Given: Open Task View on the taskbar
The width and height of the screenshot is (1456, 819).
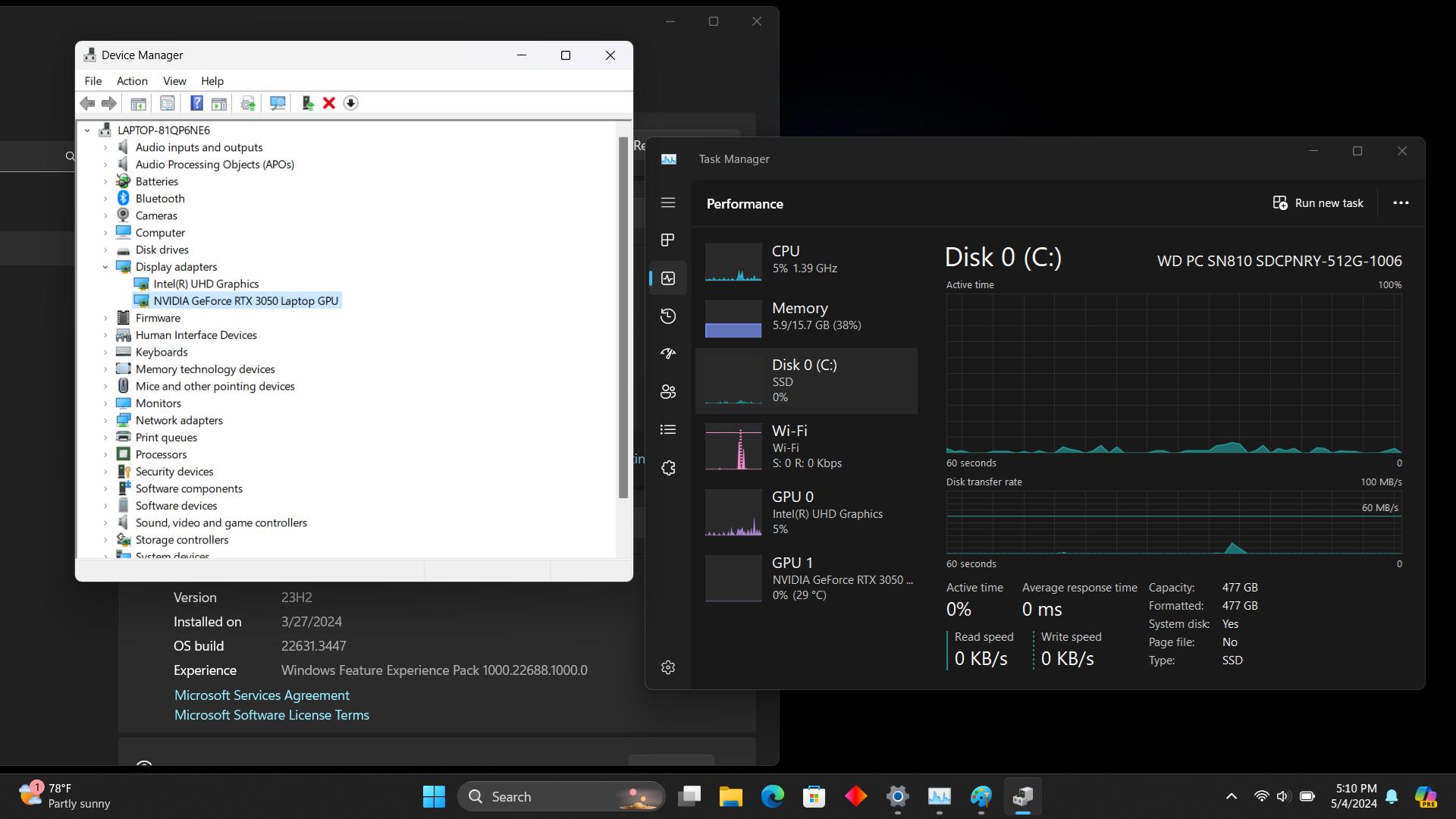Looking at the screenshot, I should tap(689, 796).
